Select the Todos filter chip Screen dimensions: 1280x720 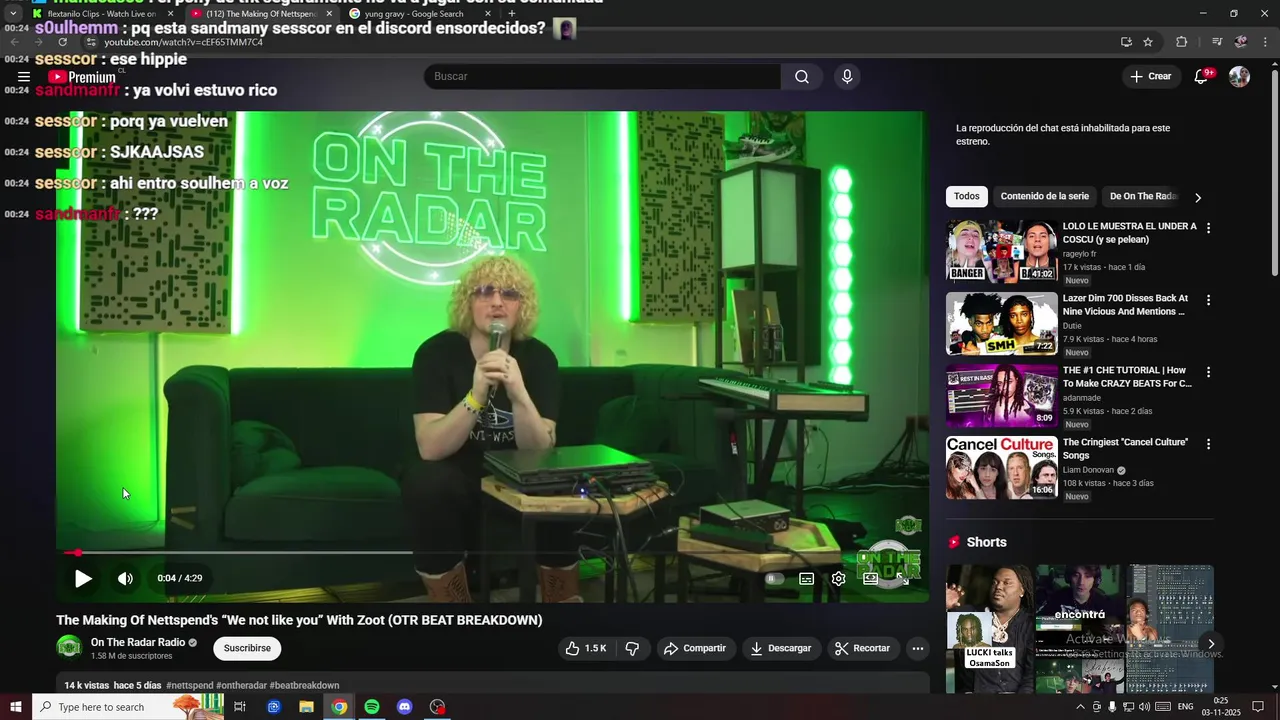coord(967,197)
